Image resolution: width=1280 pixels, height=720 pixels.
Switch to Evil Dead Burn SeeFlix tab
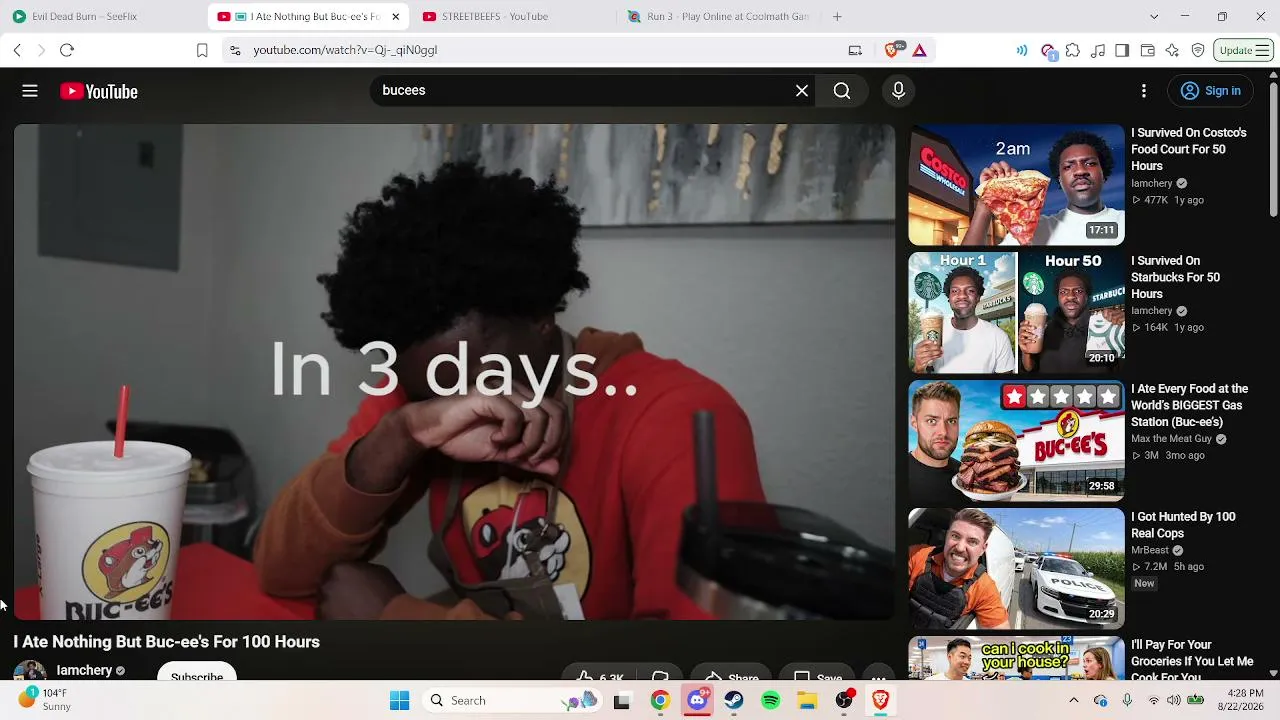[x=102, y=17]
